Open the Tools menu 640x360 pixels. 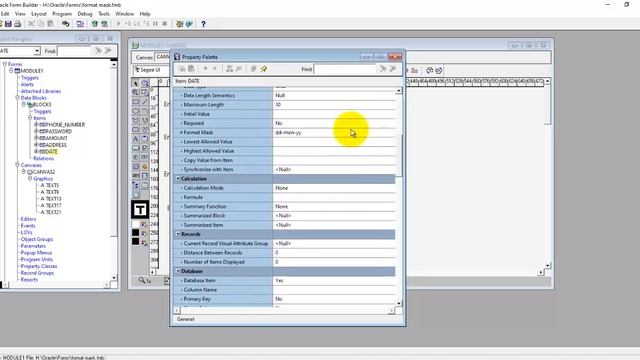pos(104,13)
